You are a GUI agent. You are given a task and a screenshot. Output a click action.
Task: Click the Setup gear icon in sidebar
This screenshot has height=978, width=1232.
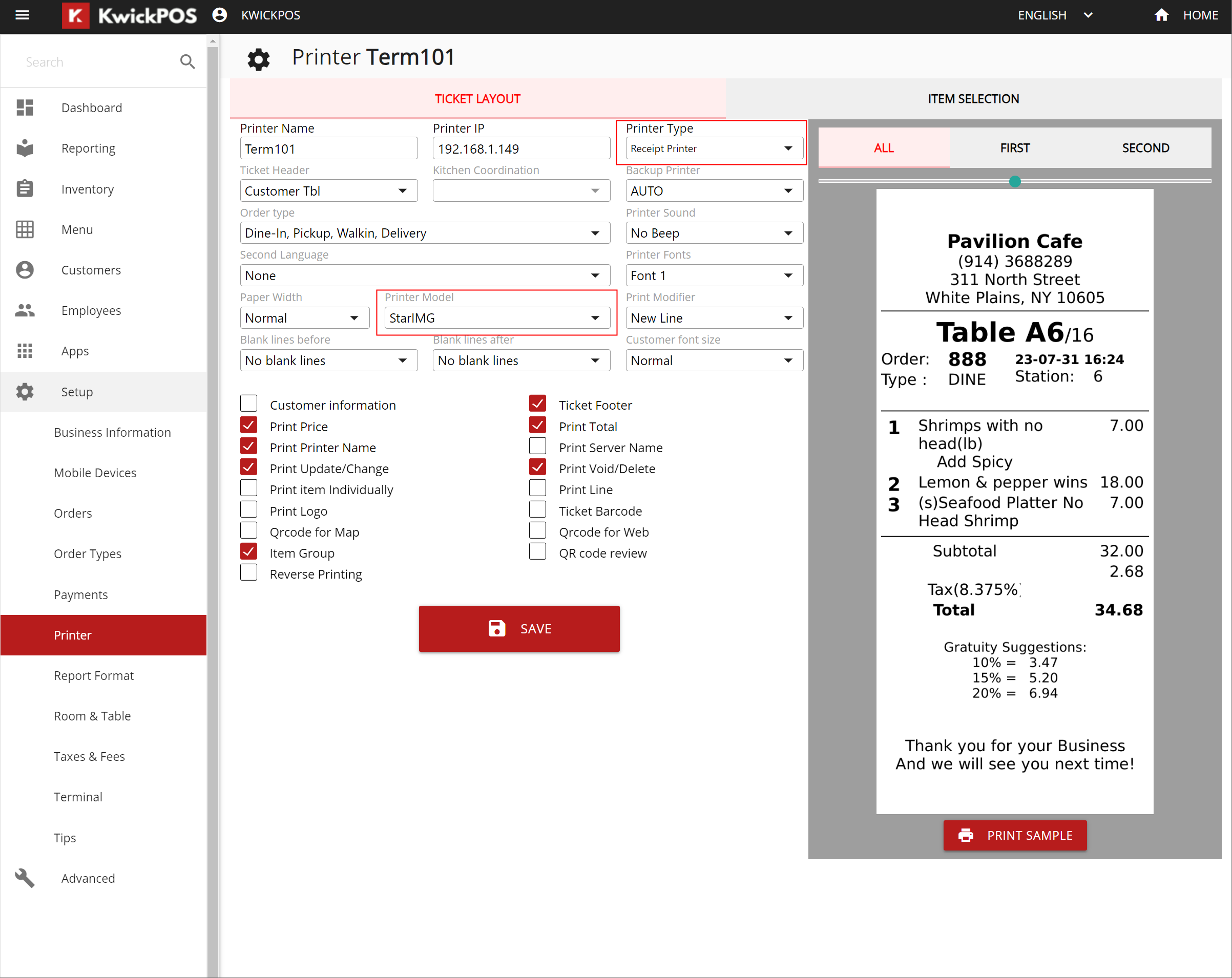25,391
